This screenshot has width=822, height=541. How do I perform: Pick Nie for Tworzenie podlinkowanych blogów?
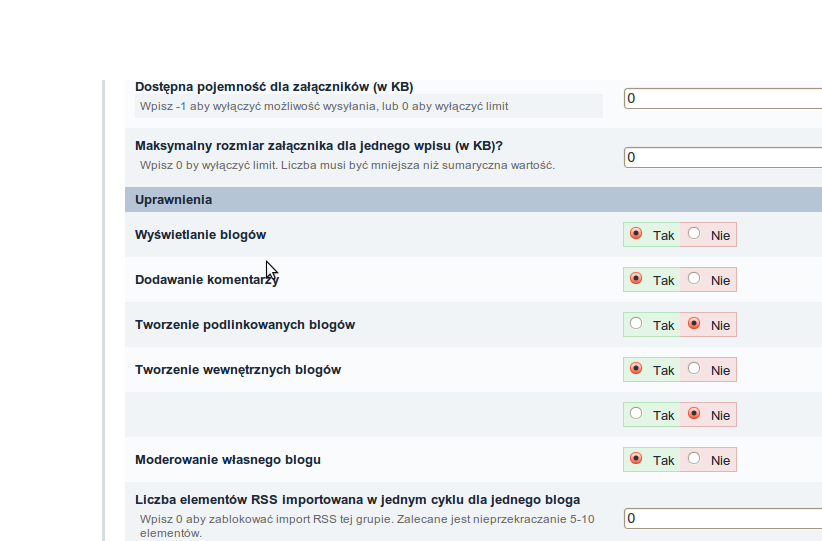694,324
